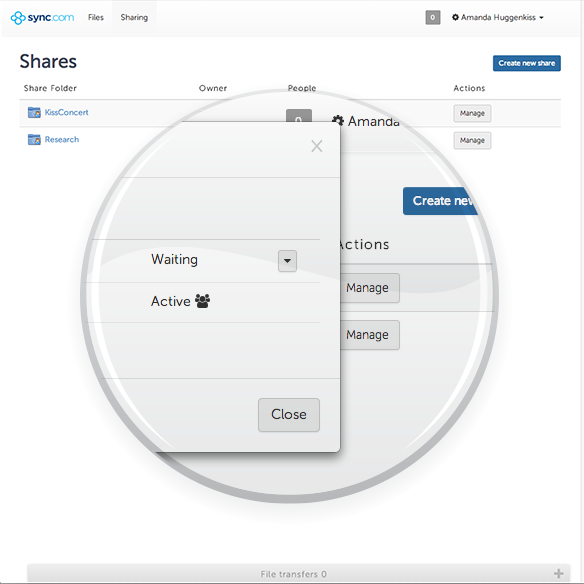Image resolution: width=584 pixels, height=584 pixels.
Task: Expand the Waiting status dropdown arrow
Action: coord(287,261)
